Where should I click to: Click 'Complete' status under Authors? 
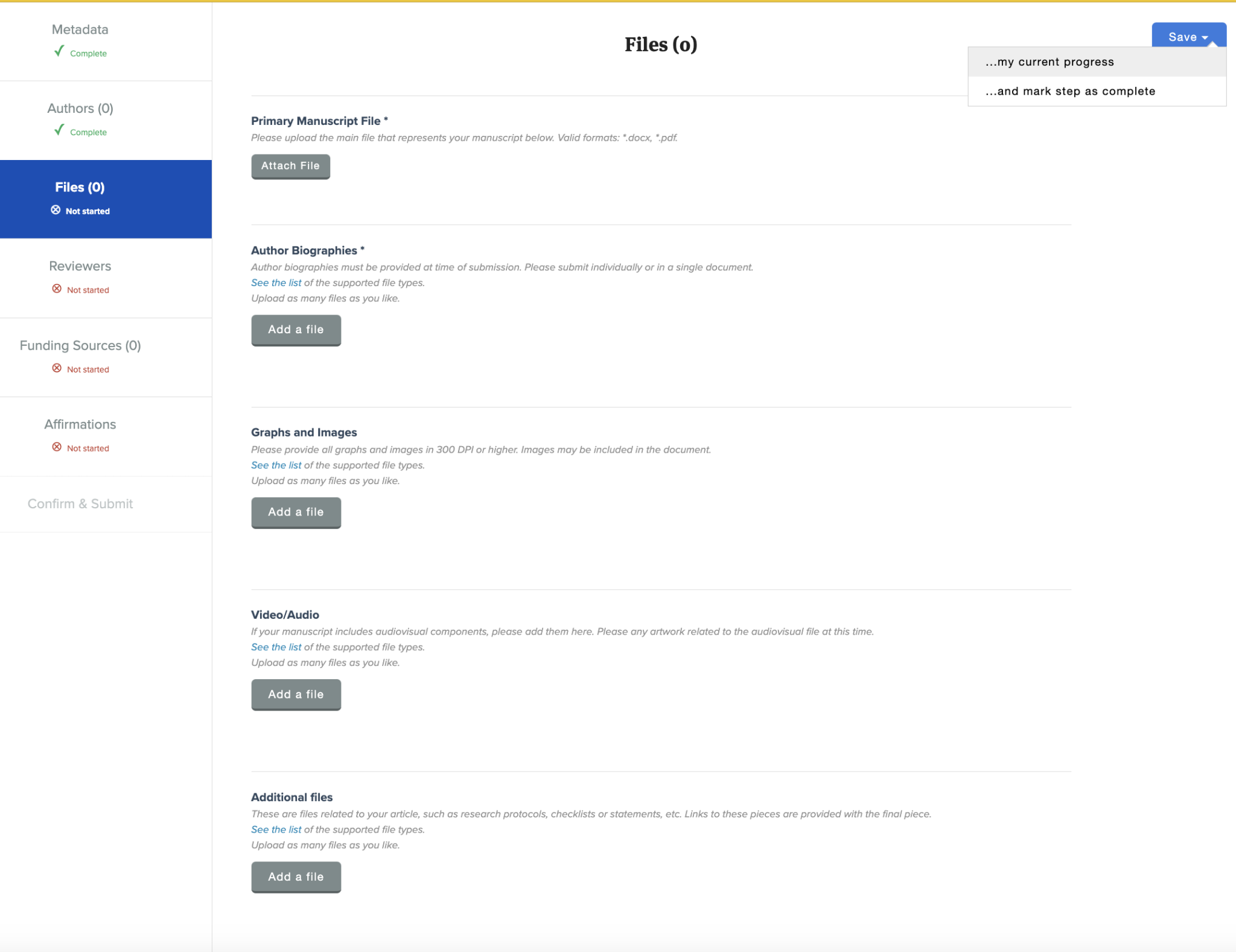click(x=88, y=132)
